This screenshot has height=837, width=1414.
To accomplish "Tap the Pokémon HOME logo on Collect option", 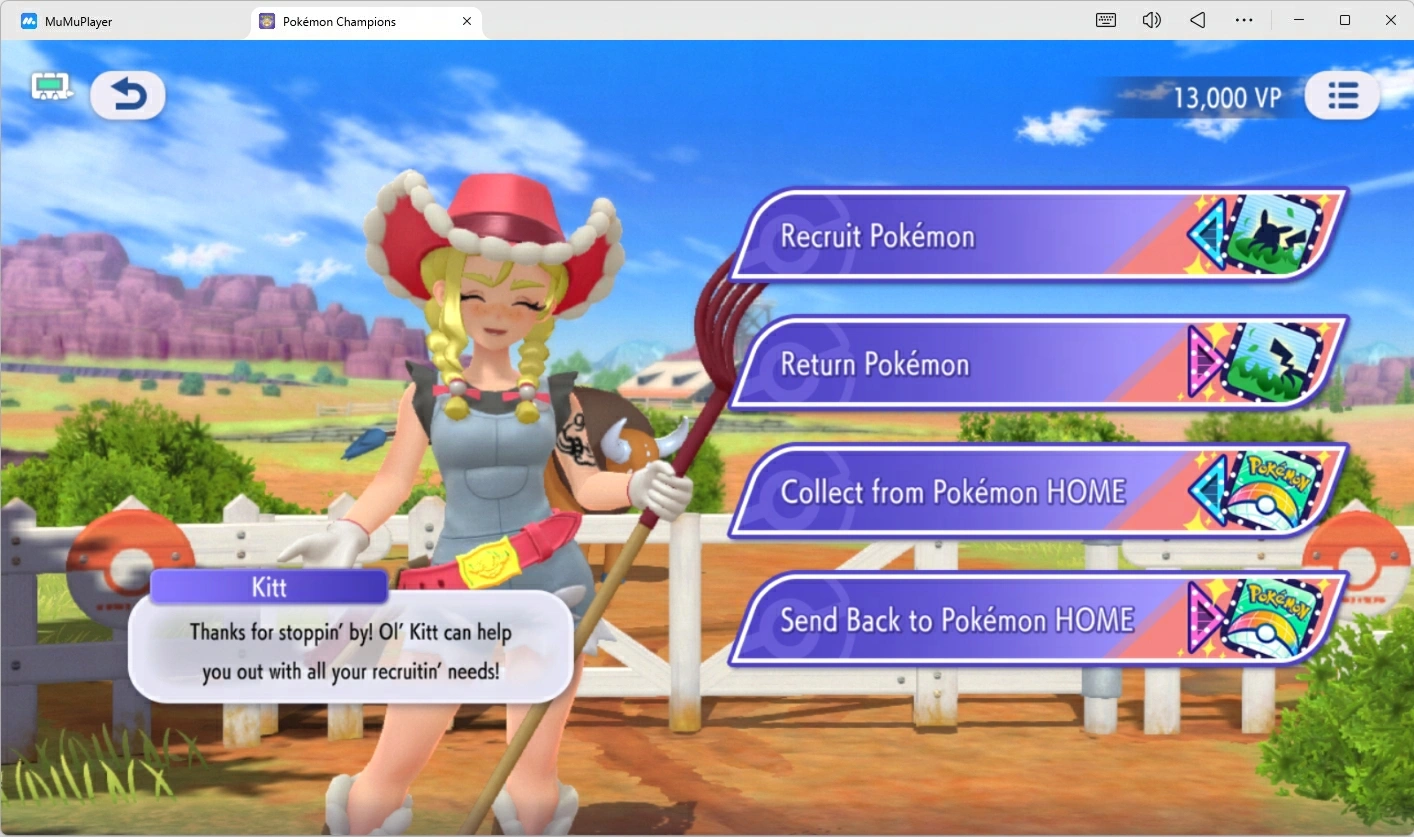I will click(x=1274, y=492).
